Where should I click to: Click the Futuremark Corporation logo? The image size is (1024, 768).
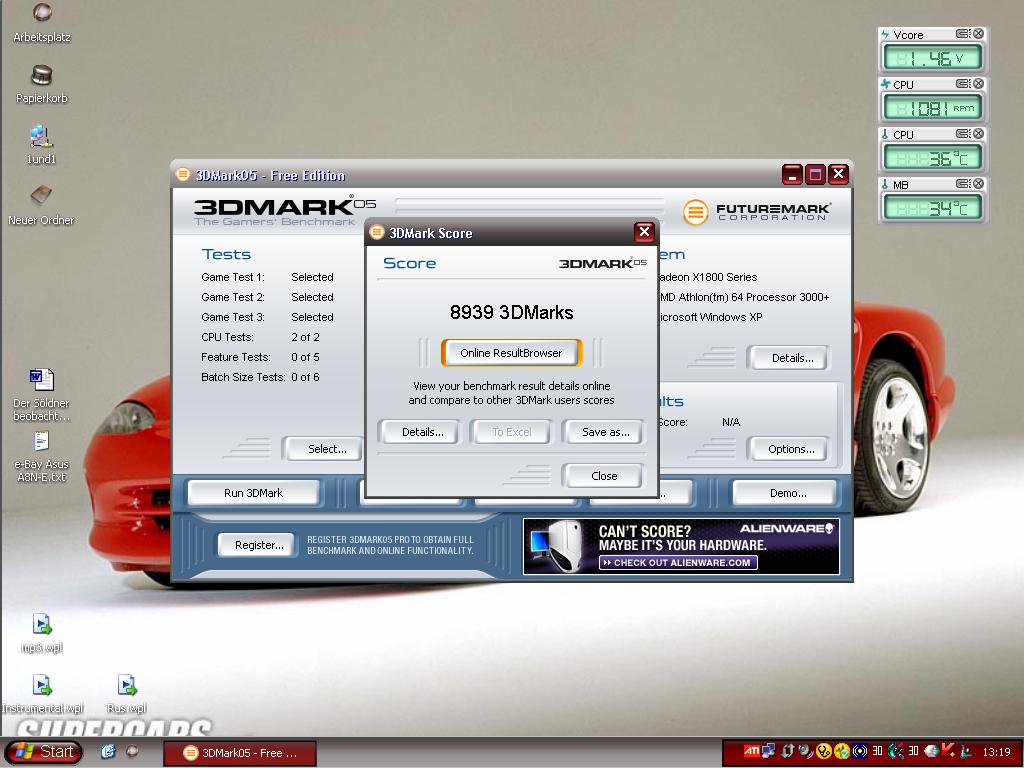tap(756, 212)
